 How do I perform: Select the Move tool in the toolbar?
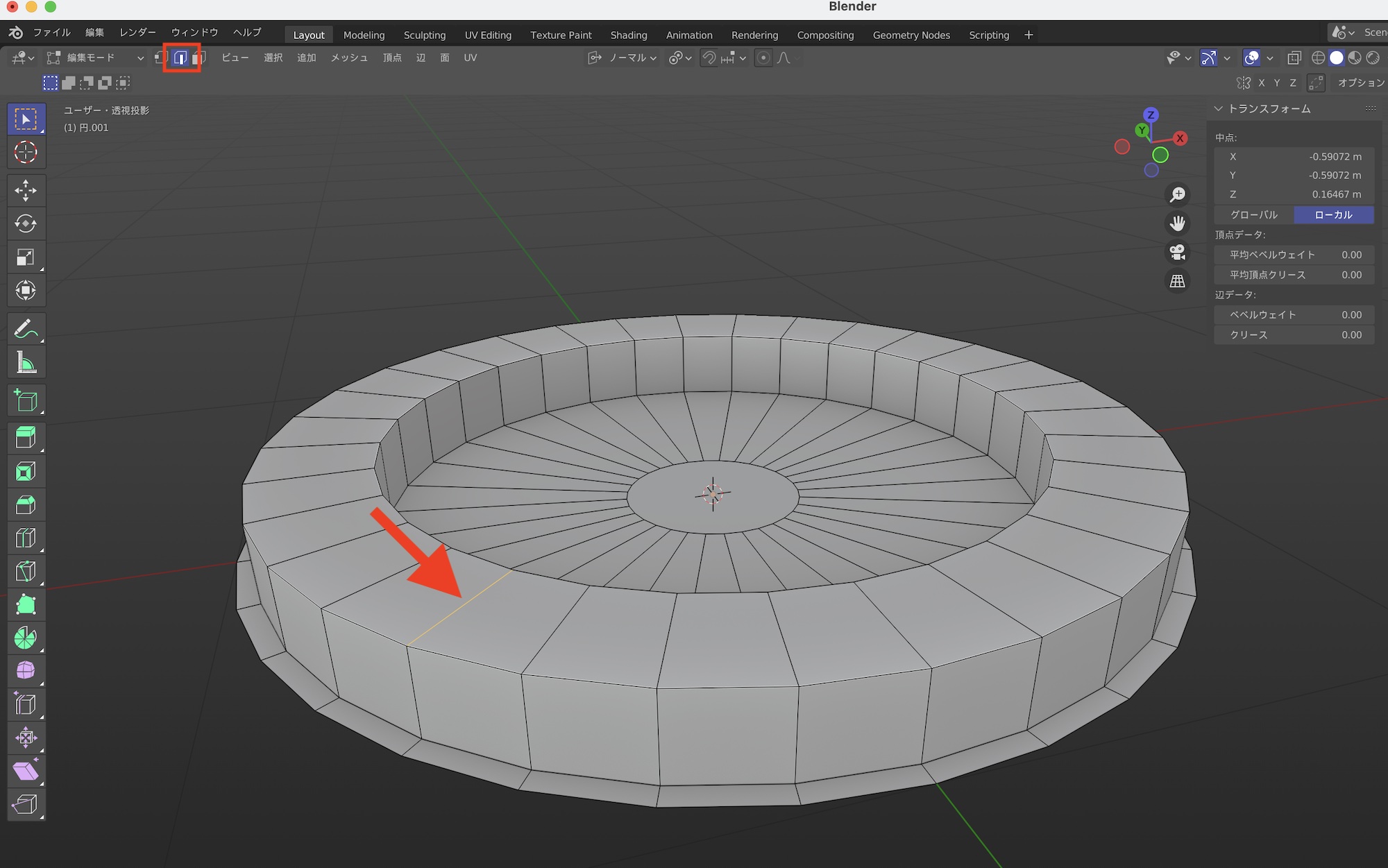pos(26,190)
